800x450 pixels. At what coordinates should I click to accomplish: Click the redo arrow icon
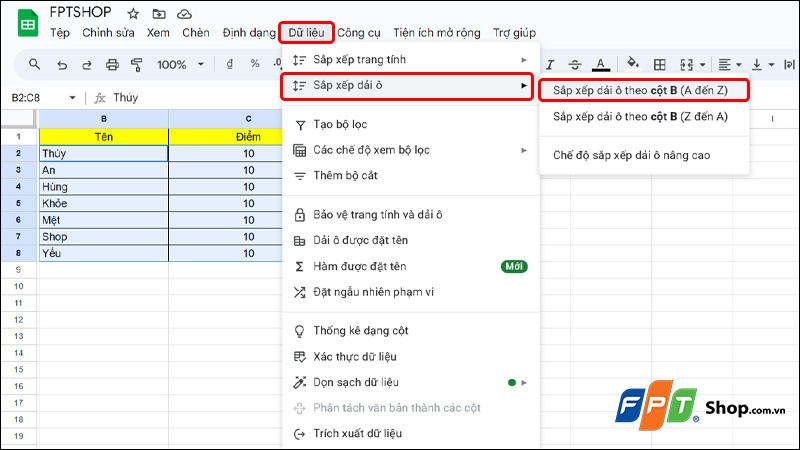click(87, 65)
